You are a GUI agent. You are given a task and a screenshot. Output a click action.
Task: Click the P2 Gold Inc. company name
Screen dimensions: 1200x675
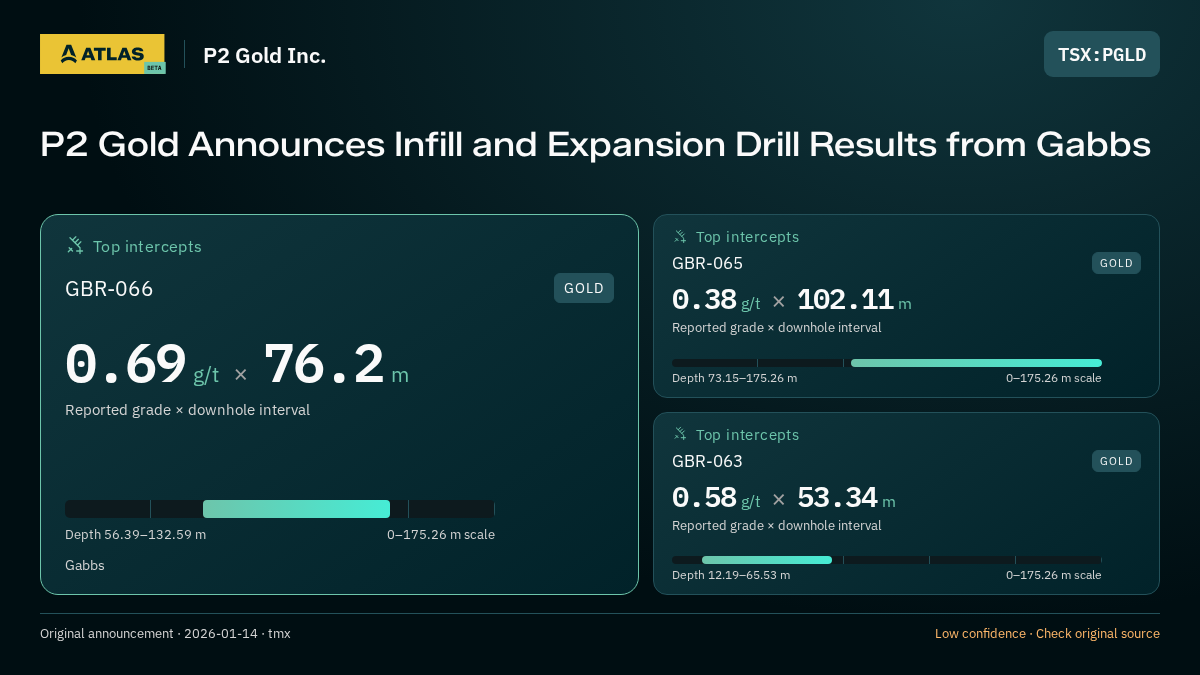coord(265,55)
